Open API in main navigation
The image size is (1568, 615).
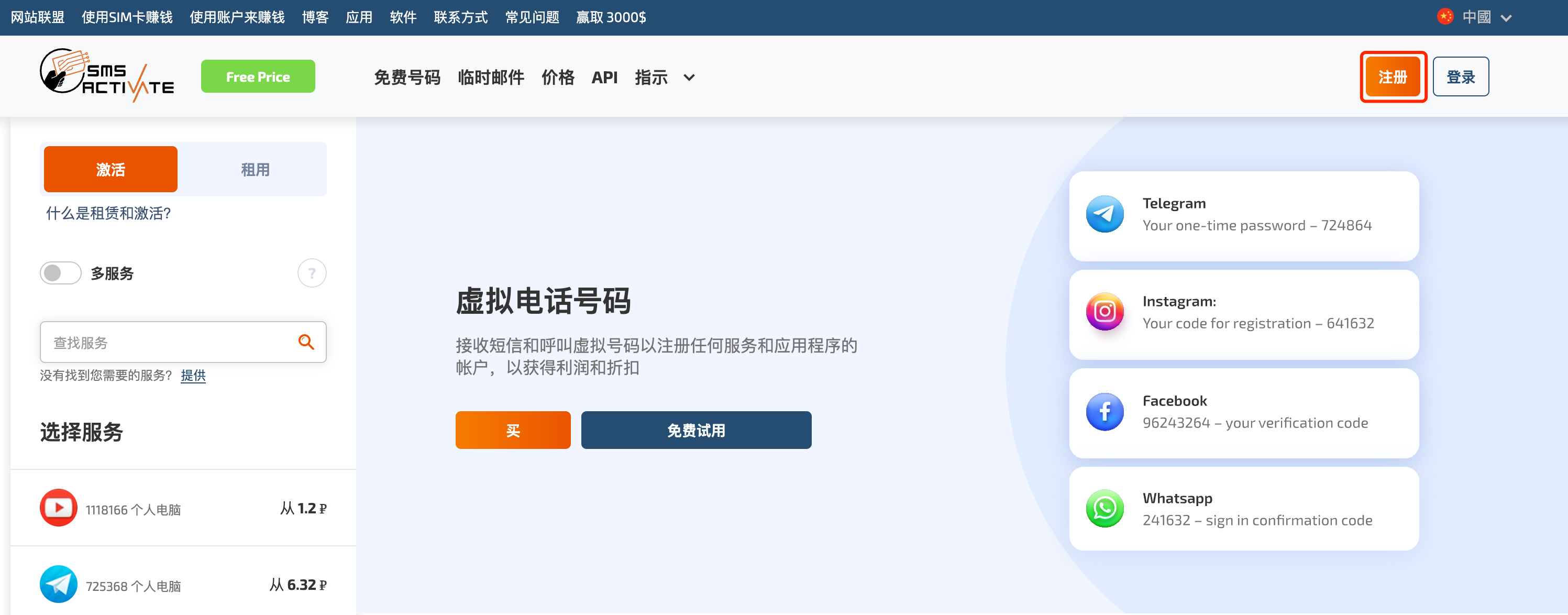point(604,78)
